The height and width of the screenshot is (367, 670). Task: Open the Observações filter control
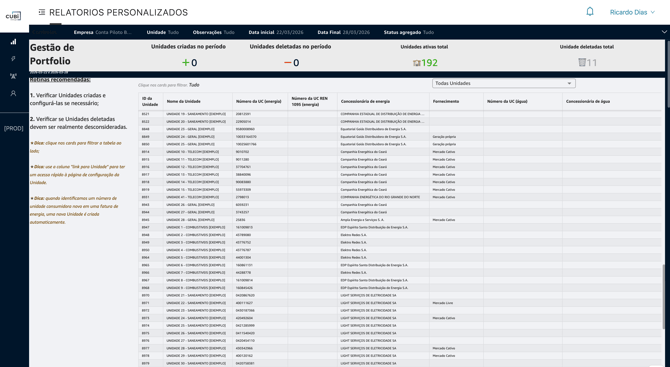[213, 32]
